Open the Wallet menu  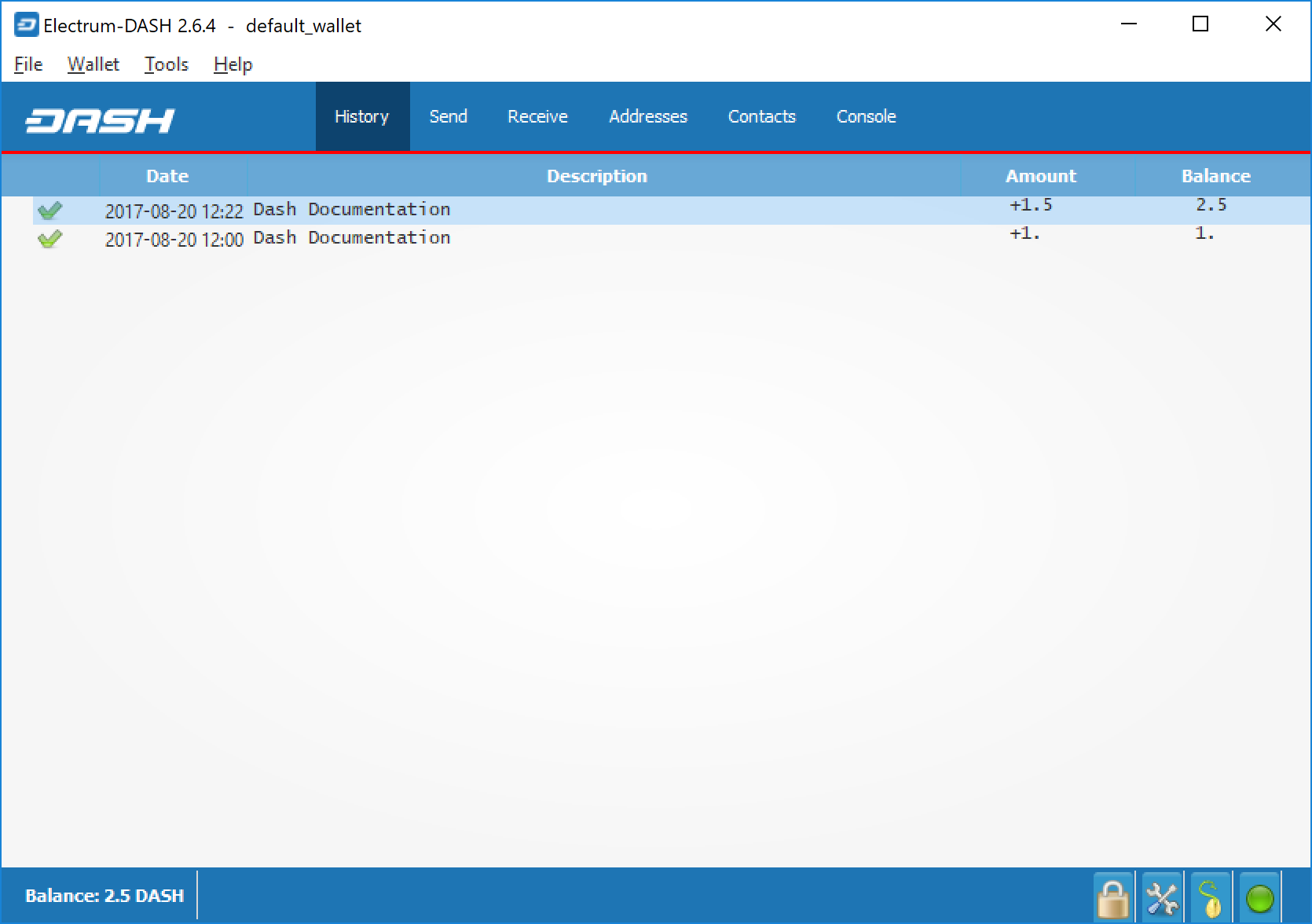[93, 64]
